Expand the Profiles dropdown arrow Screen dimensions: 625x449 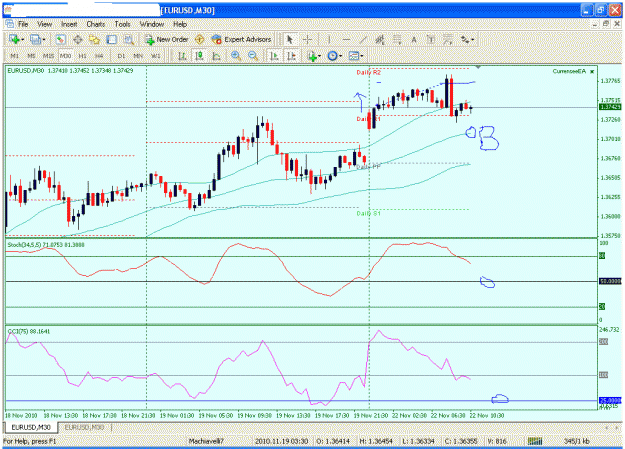tap(44, 40)
